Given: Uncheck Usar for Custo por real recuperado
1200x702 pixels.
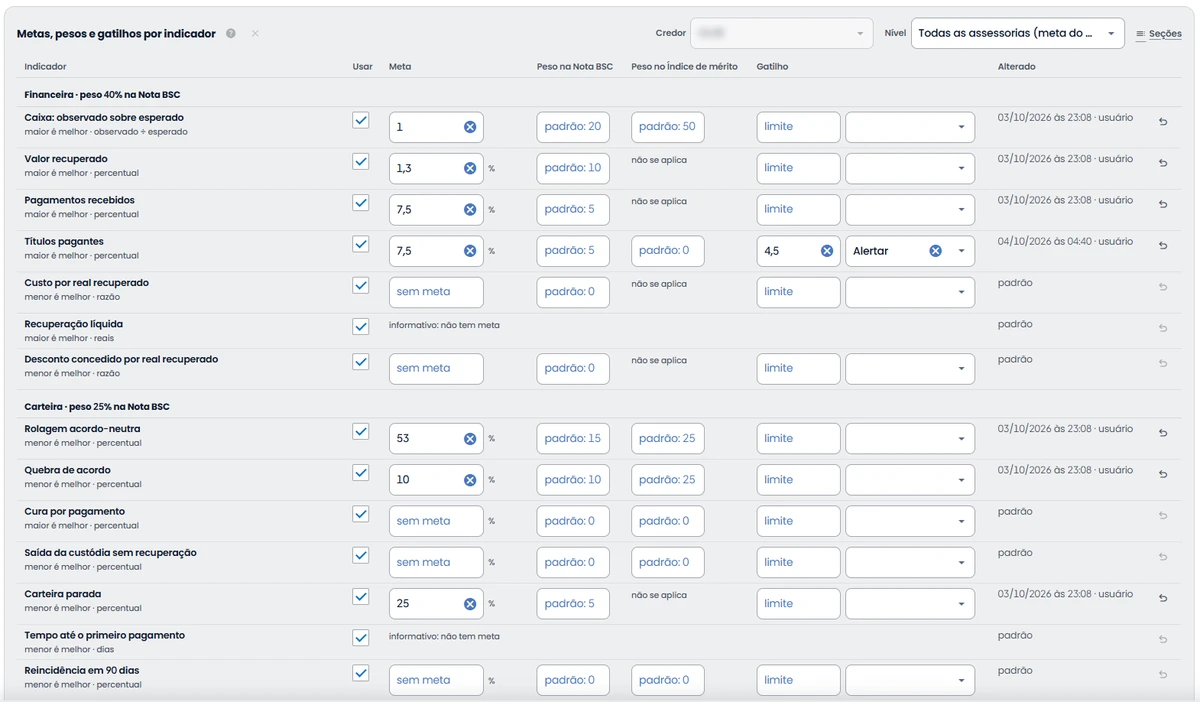Looking at the screenshot, I should [x=361, y=285].
